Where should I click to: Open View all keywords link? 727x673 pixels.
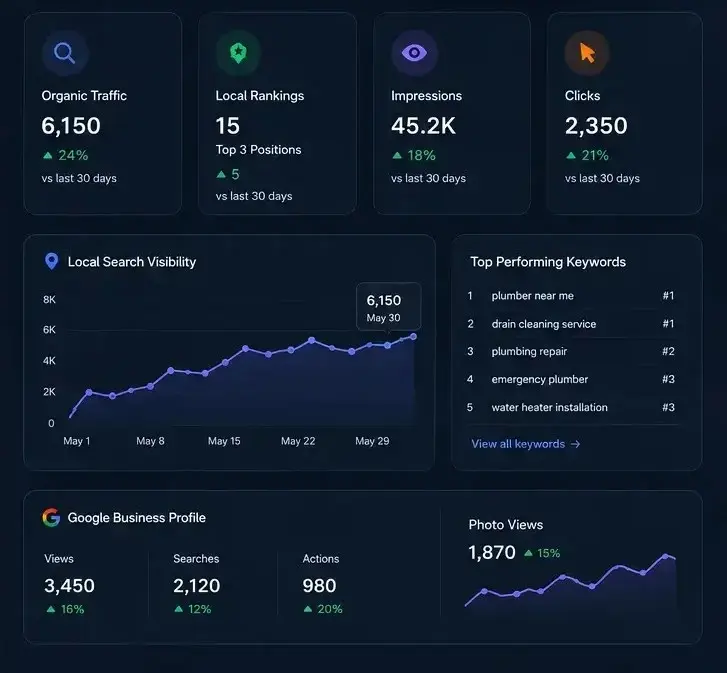tap(526, 444)
